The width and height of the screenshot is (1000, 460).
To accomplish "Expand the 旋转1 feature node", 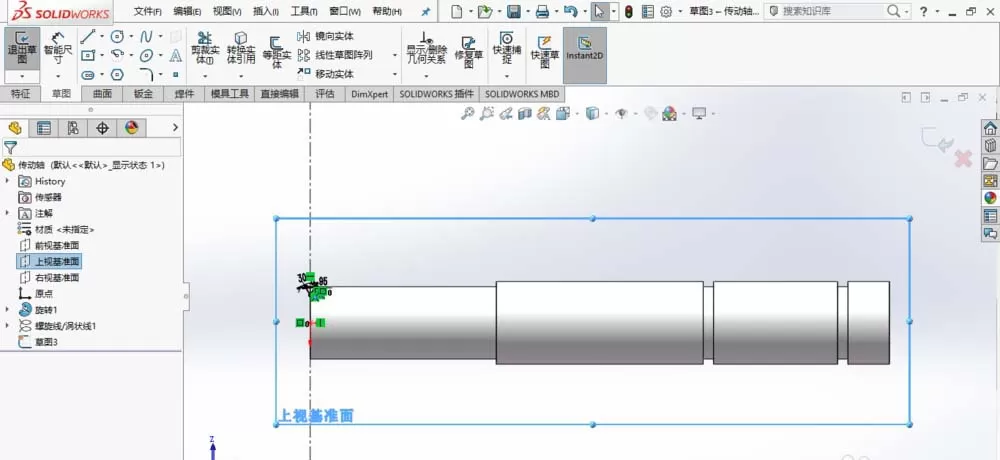I will (7, 309).
